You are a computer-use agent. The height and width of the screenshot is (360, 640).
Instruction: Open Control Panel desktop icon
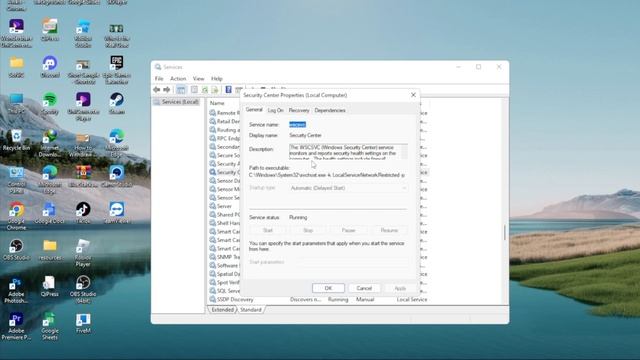tap(16, 180)
